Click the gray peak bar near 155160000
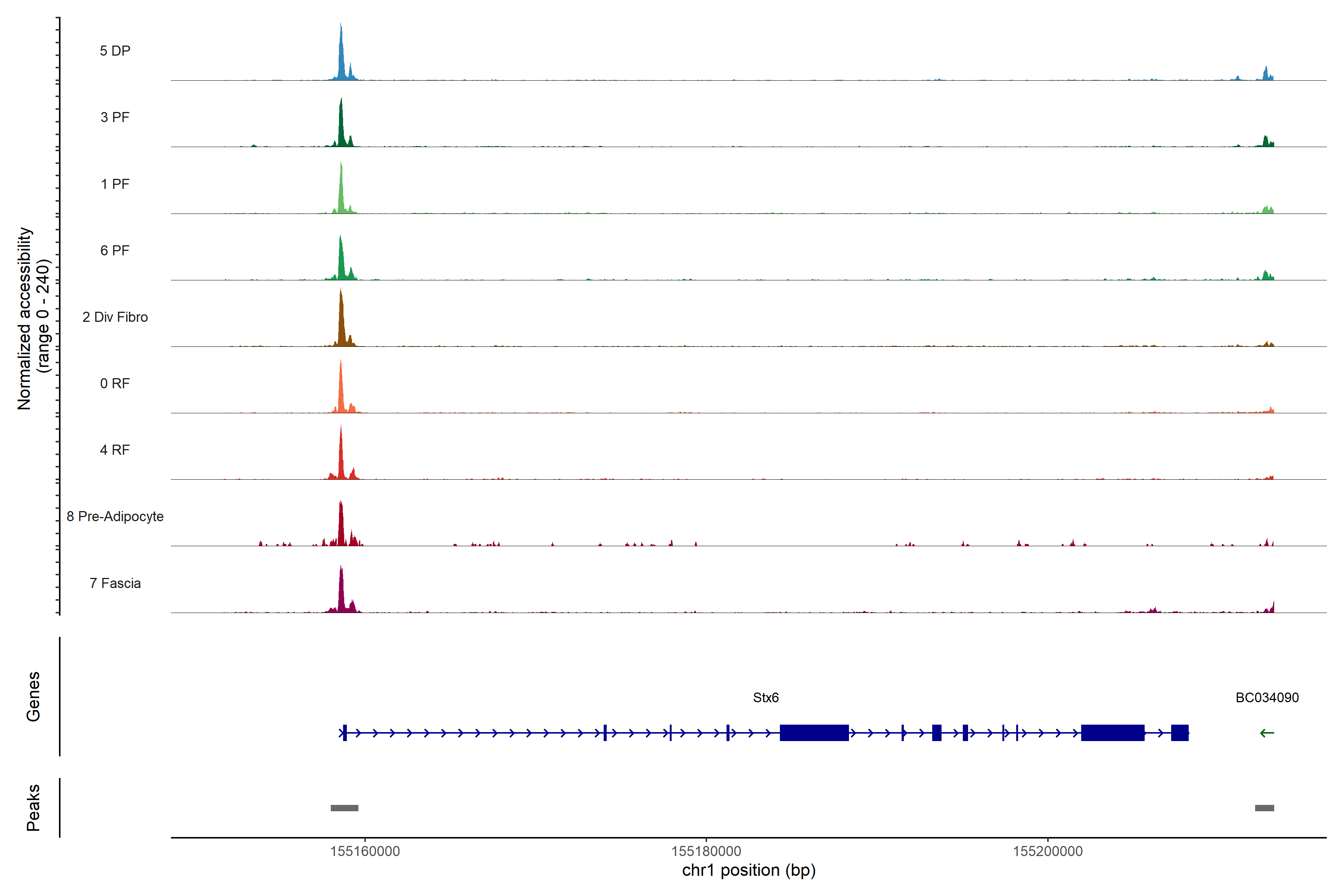This screenshot has width=1344, height=896. click(x=345, y=808)
